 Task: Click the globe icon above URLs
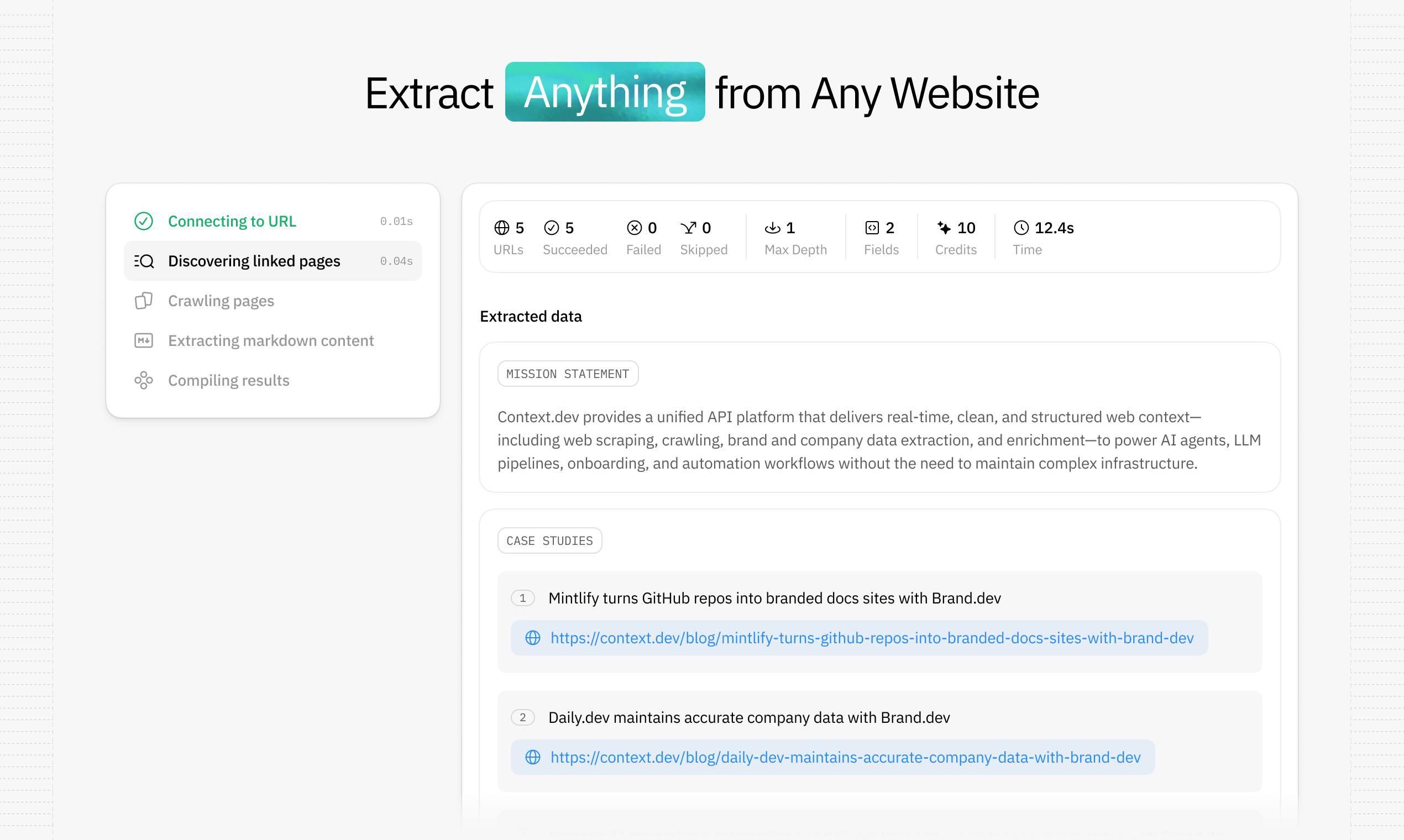point(501,228)
